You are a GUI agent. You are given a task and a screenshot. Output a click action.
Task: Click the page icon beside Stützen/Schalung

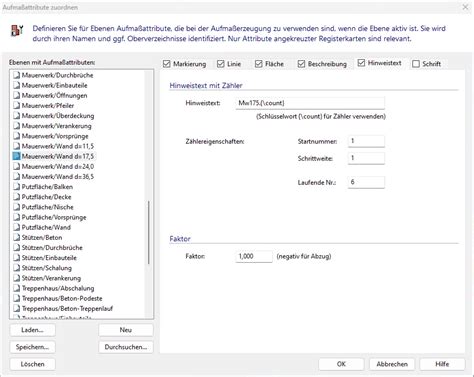pyautogui.click(x=16, y=268)
